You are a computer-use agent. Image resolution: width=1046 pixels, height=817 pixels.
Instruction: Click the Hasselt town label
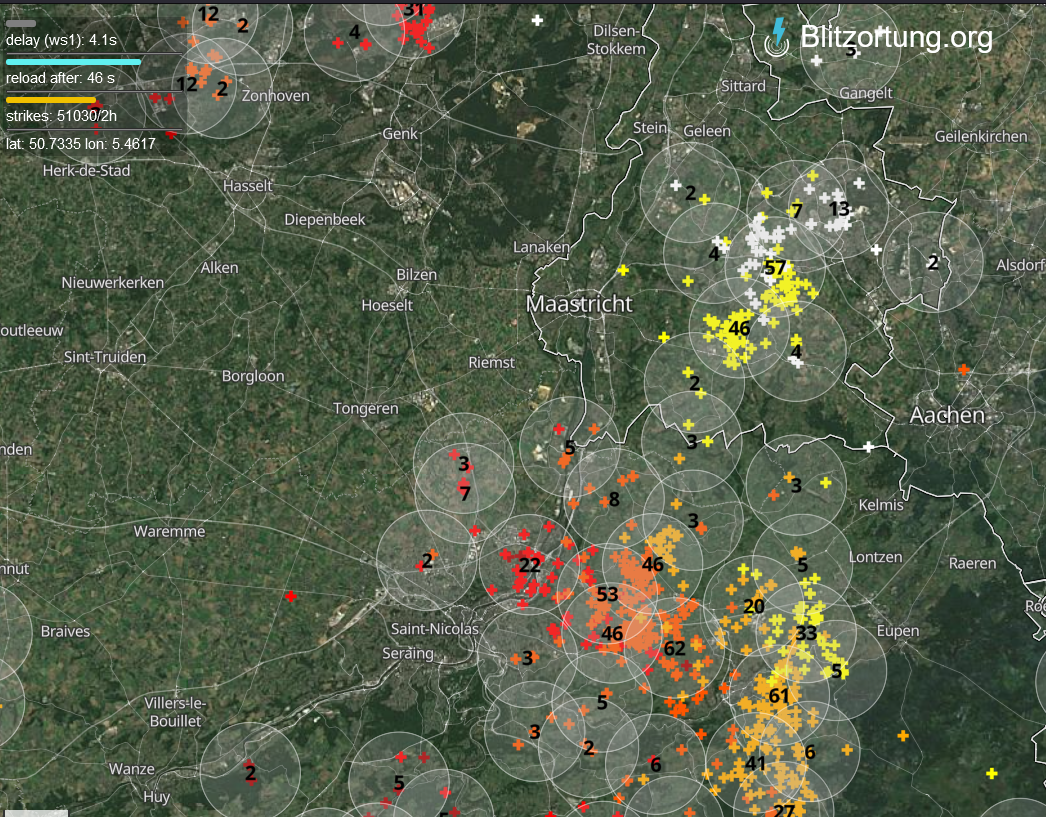click(x=247, y=185)
